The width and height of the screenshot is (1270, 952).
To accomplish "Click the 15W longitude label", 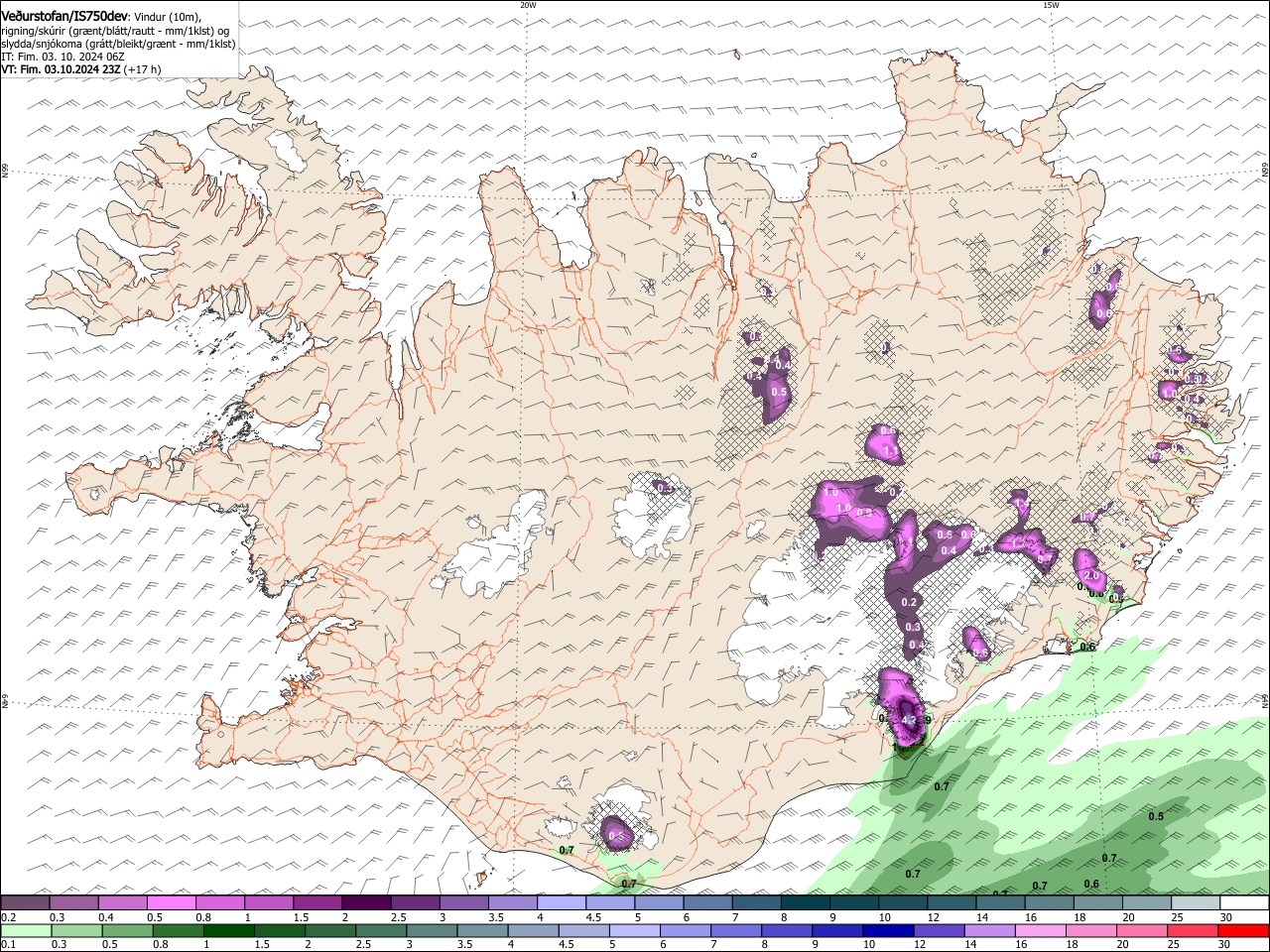I will point(1051,5).
